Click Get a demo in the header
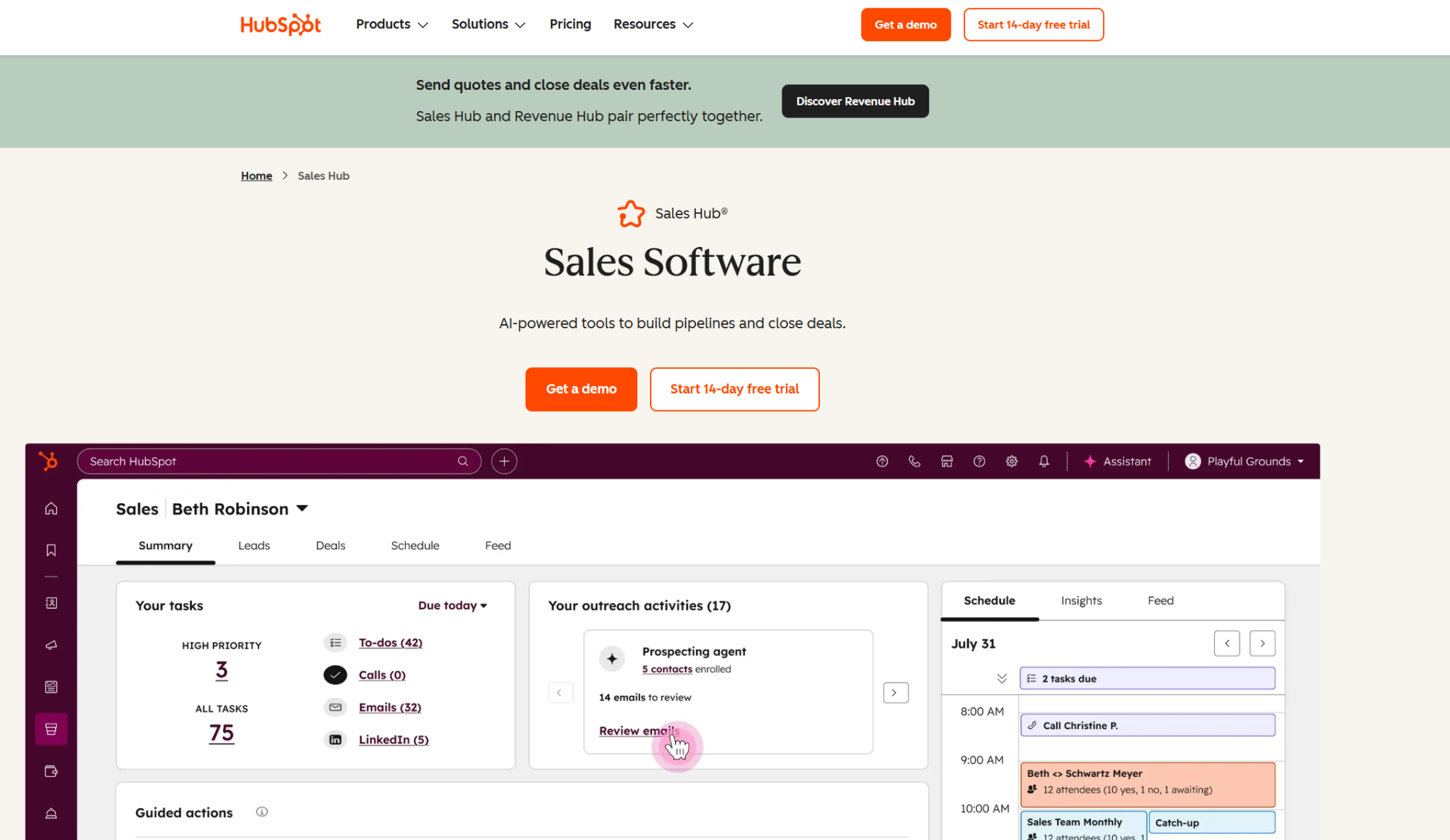 [x=906, y=25]
